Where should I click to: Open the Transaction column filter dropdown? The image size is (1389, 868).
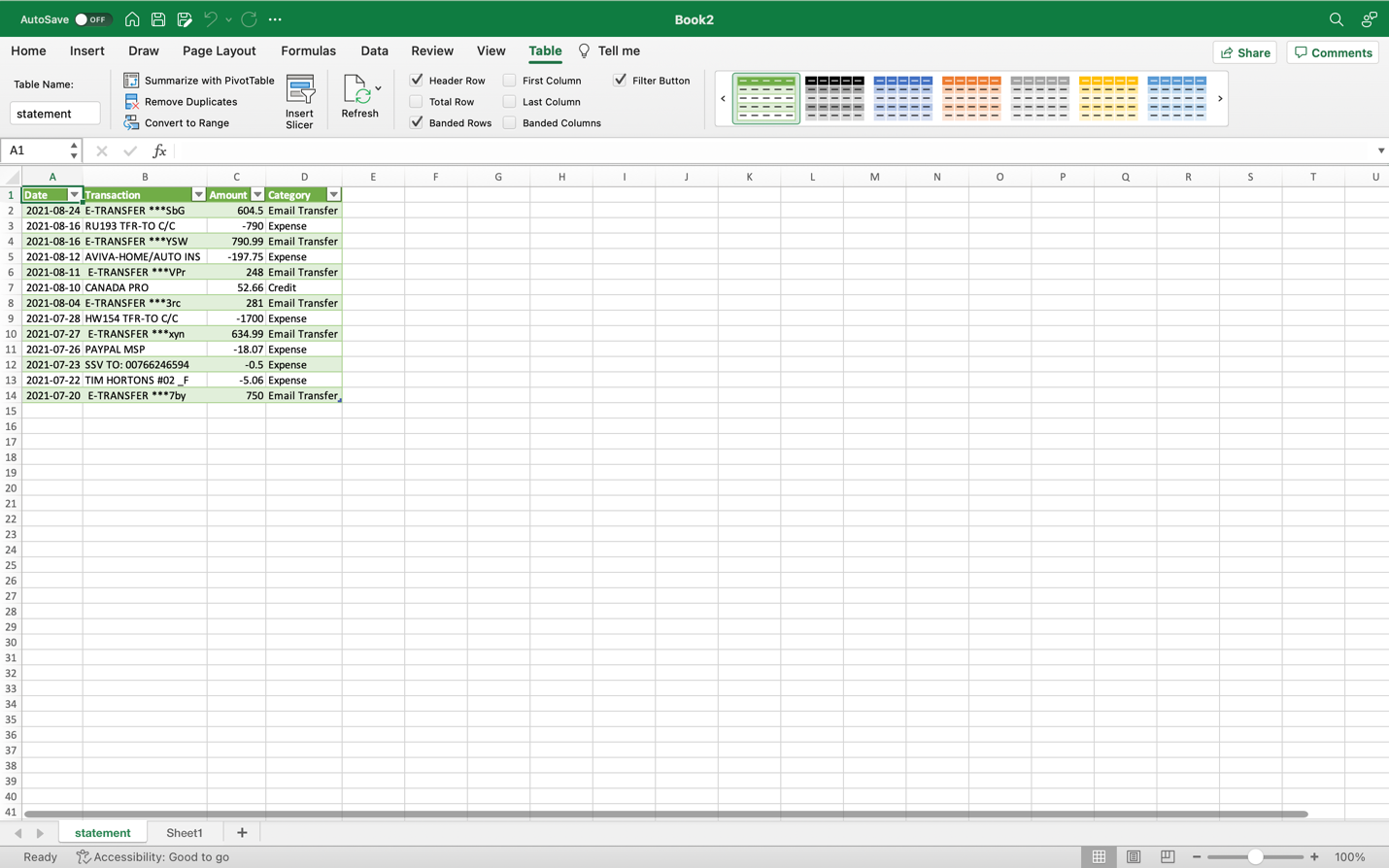[198, 195]
